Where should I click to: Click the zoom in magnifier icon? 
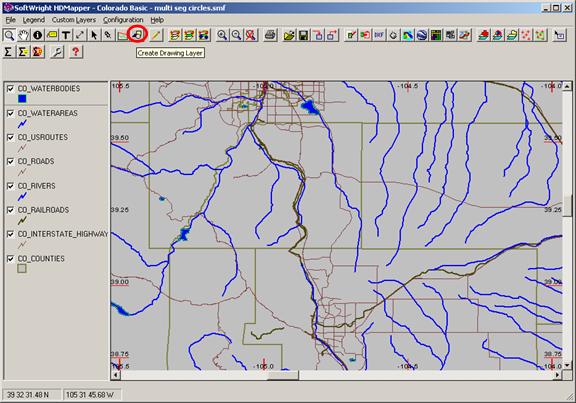pyautogui.click(x=222, y=35)
